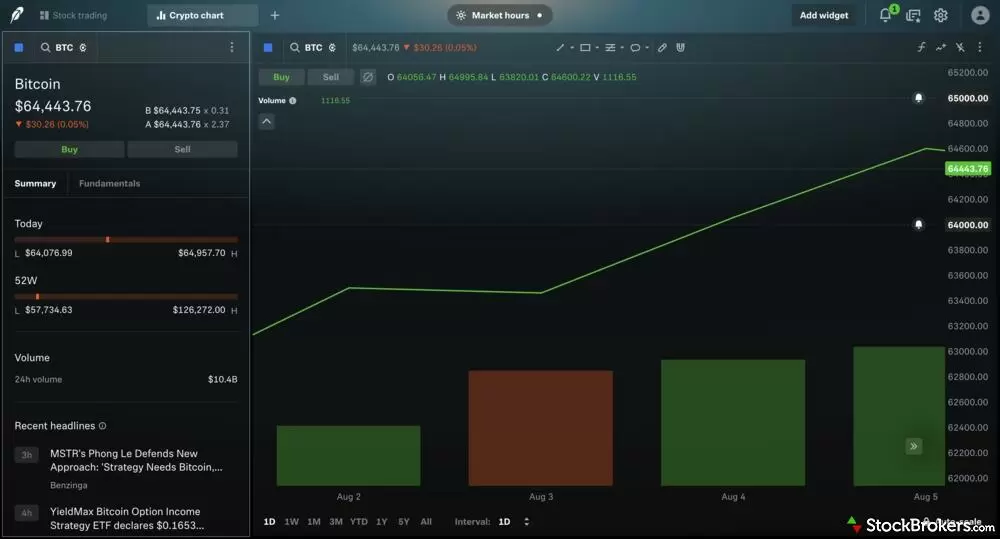Open the chart type line icon
1000x539 pixels.
[x=941, y=47]
